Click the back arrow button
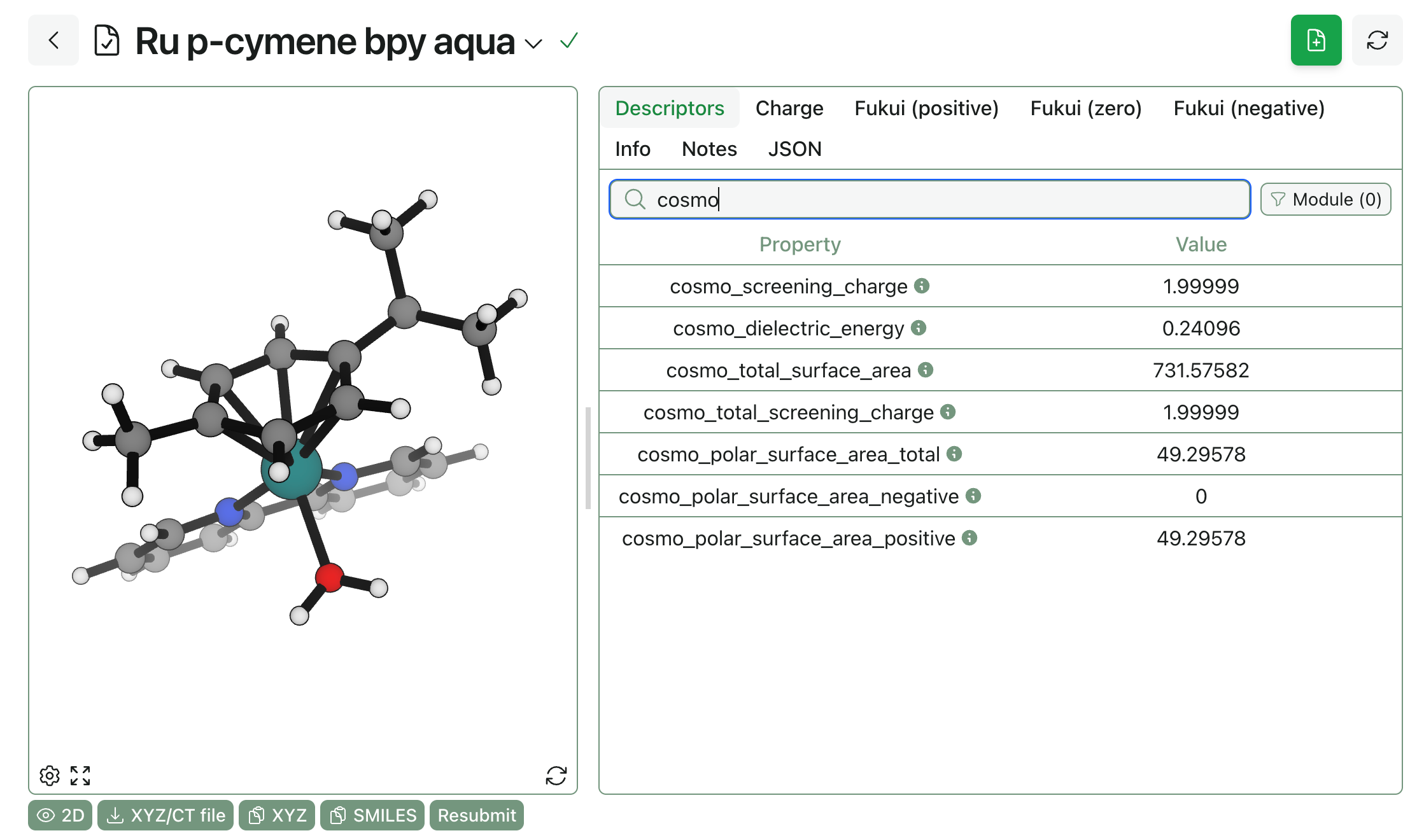The height and width of the screenshot is (840, 1417). tap(53, 41)
